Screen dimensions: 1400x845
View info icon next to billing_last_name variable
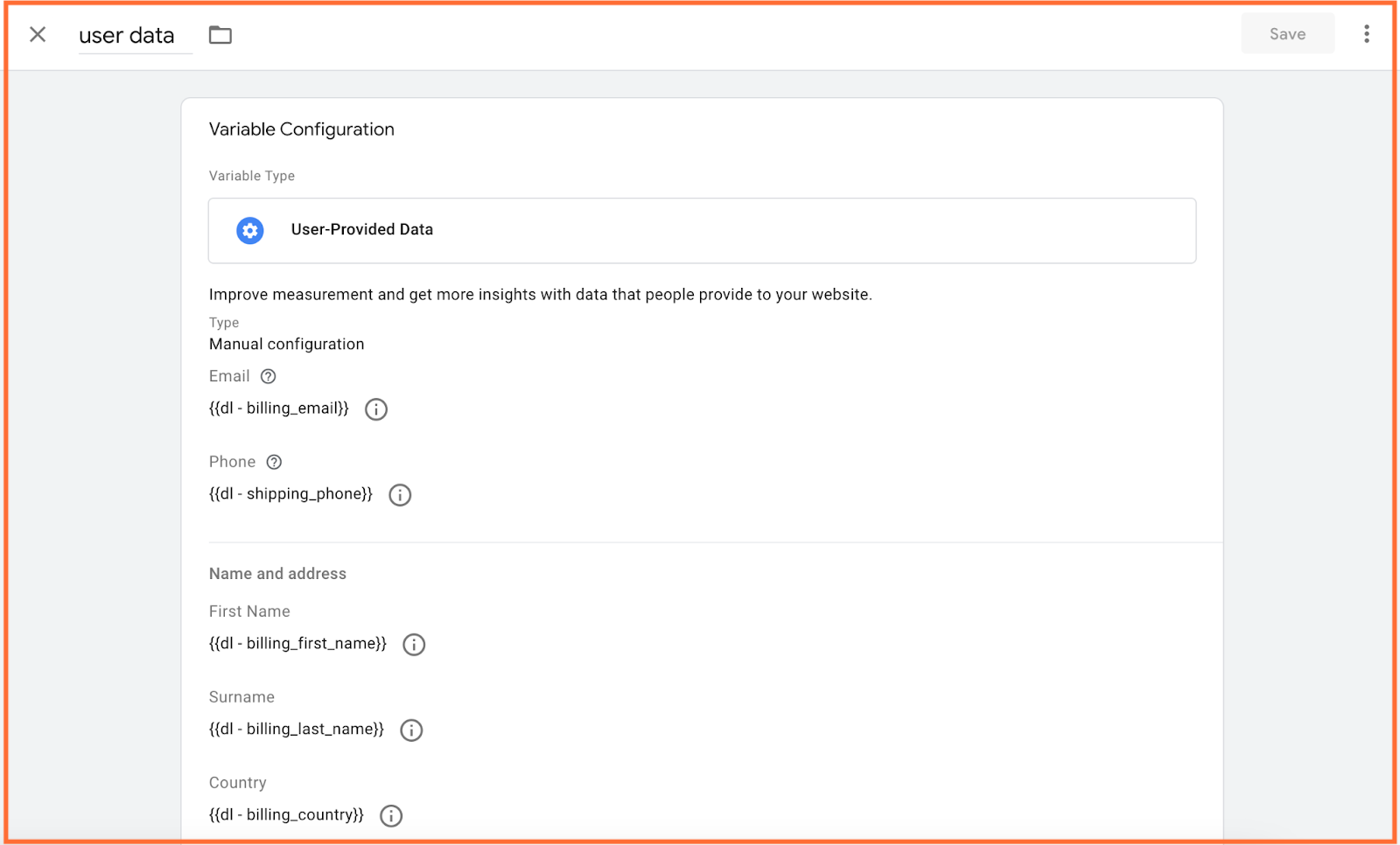pos(411,730)
